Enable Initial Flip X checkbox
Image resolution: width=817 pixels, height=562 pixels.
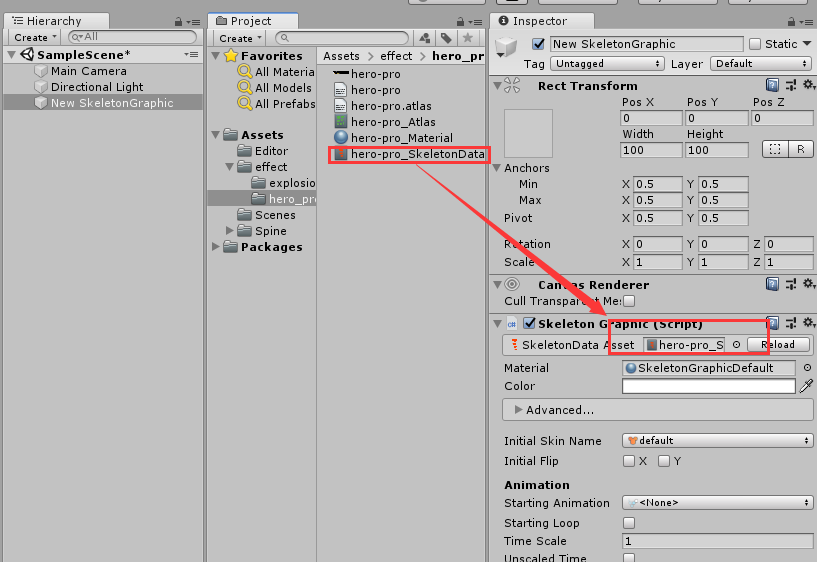click(x=629, y=461)
